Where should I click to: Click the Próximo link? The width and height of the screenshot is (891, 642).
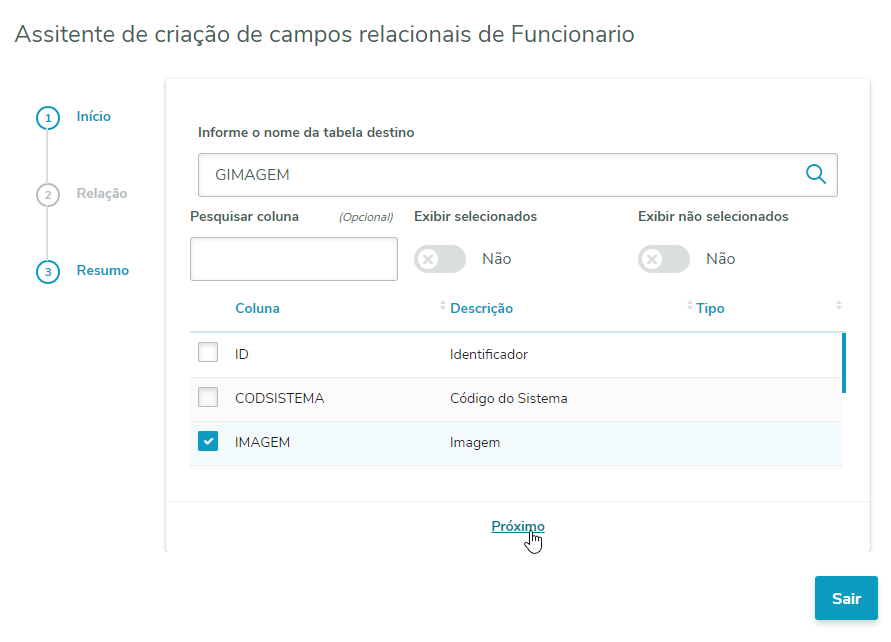click(x=517, y=527)
